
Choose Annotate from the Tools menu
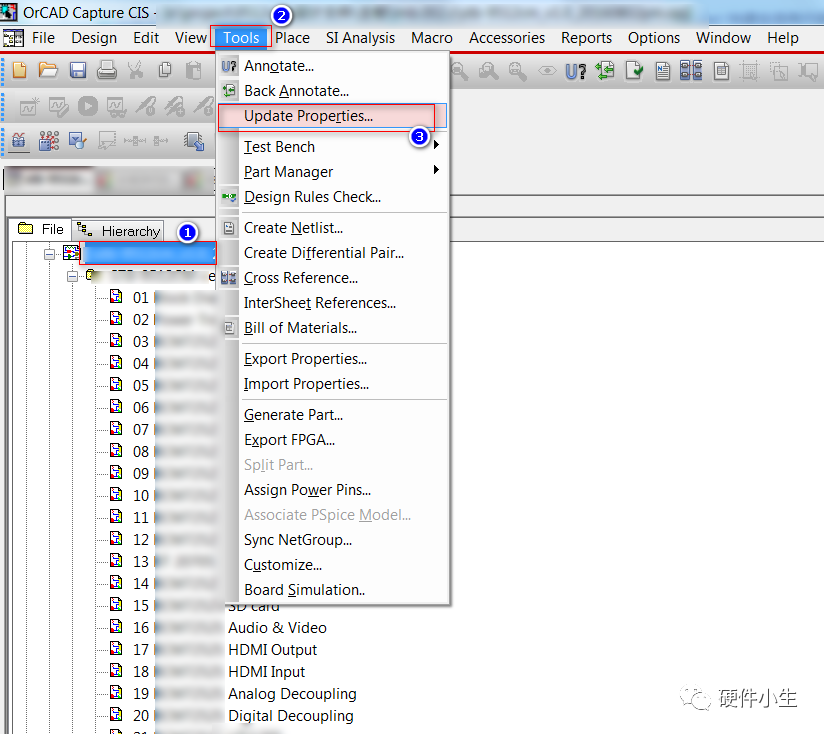coord(333,66)
